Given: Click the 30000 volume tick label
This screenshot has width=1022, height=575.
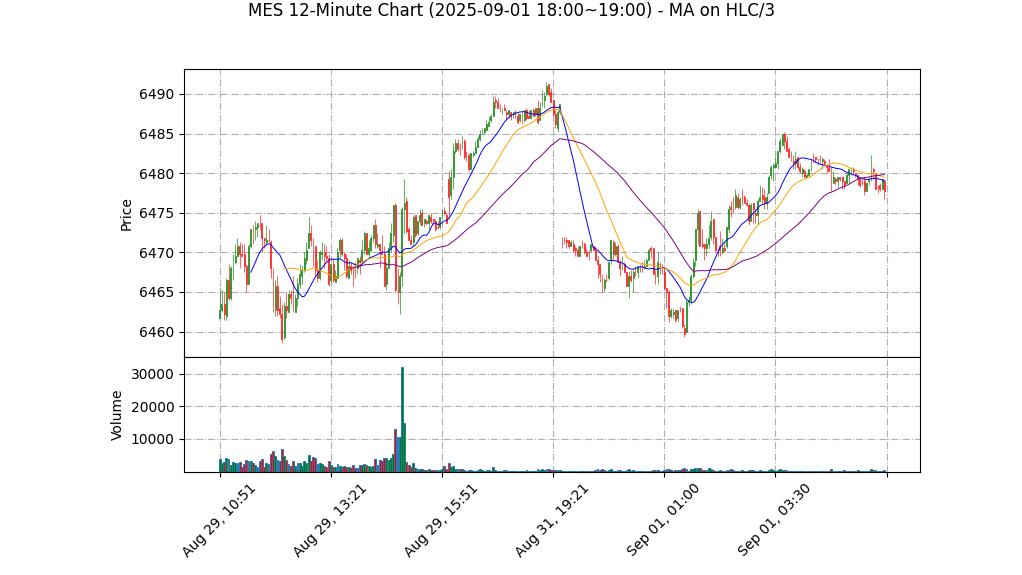Looking at the screenshot, I should 152,374.
